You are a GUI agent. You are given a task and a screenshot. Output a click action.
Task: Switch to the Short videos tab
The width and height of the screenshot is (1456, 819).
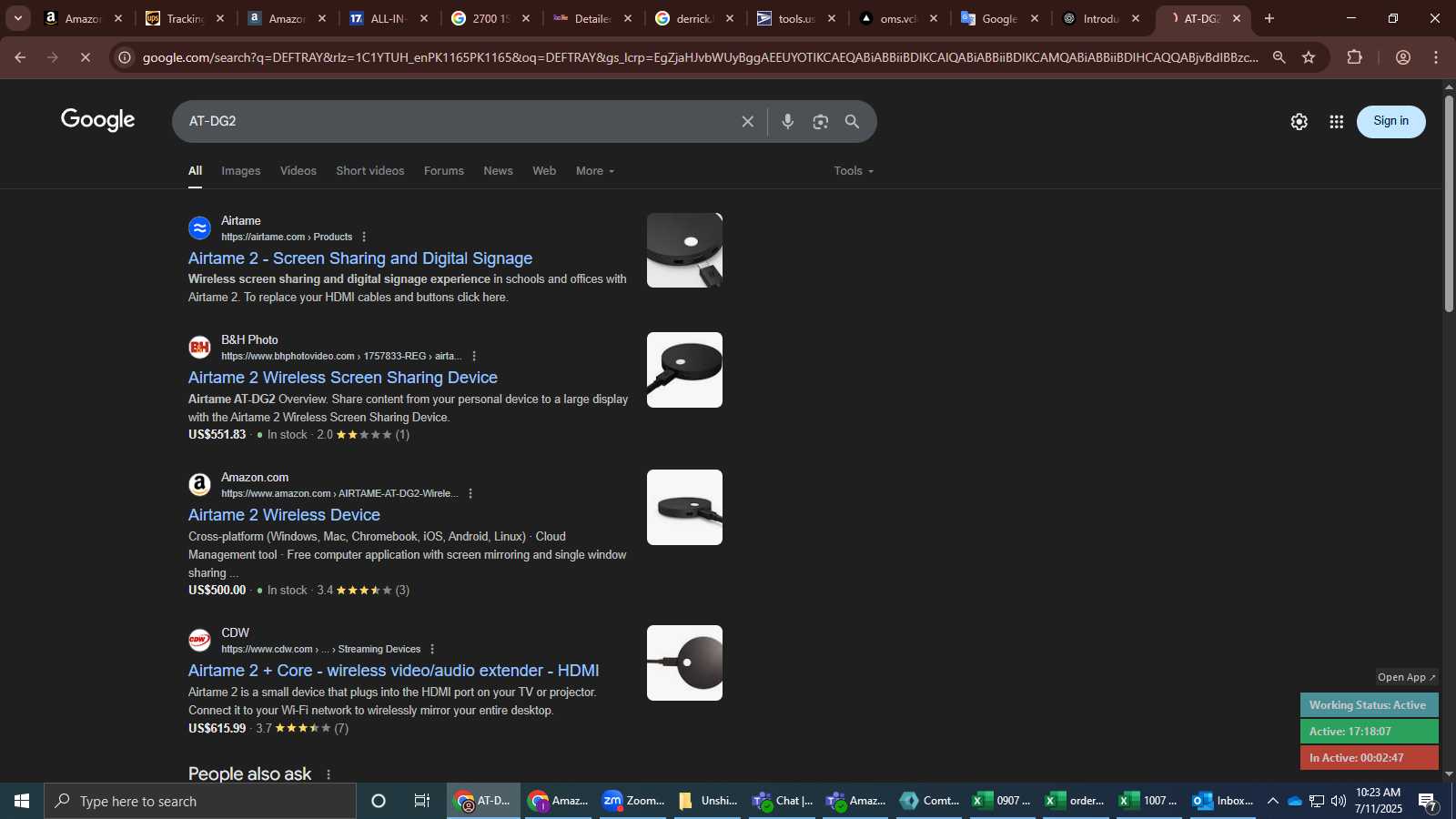coord(370,171)
